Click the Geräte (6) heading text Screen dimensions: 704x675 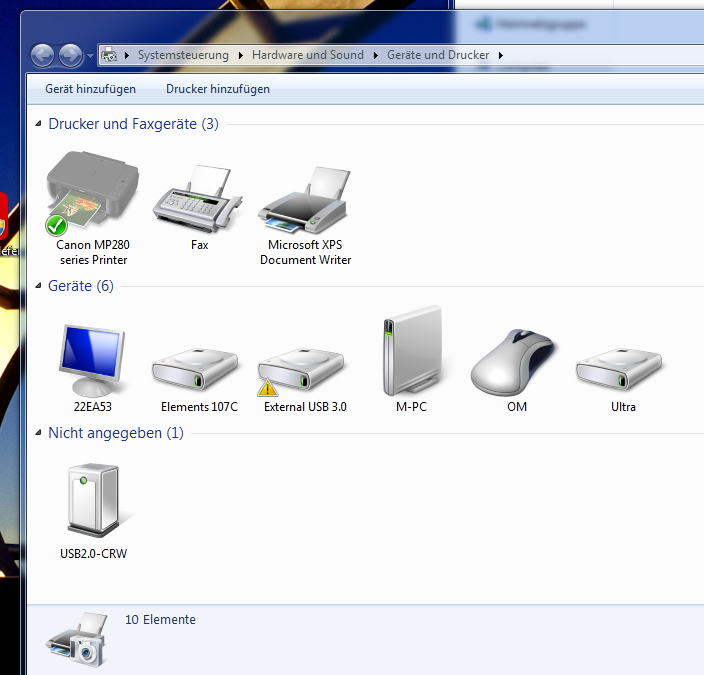click(x=81, y=286)
